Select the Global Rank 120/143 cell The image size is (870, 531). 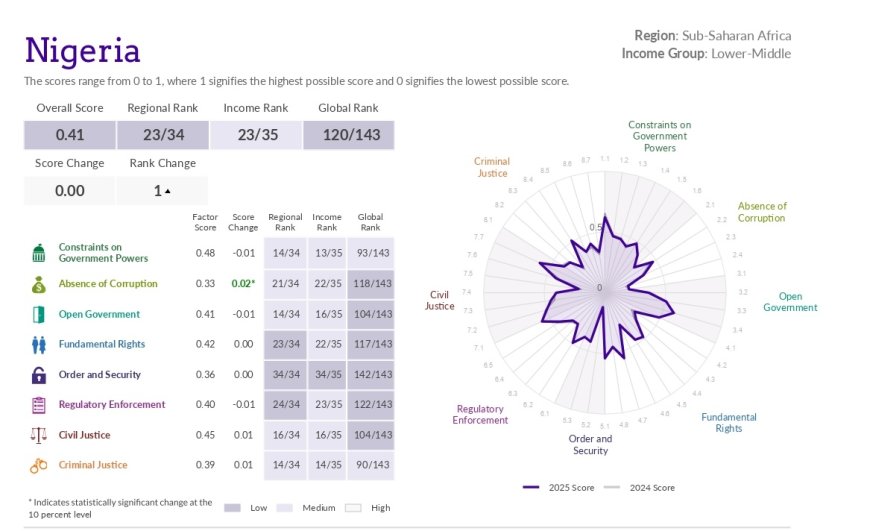pos(348,135)
